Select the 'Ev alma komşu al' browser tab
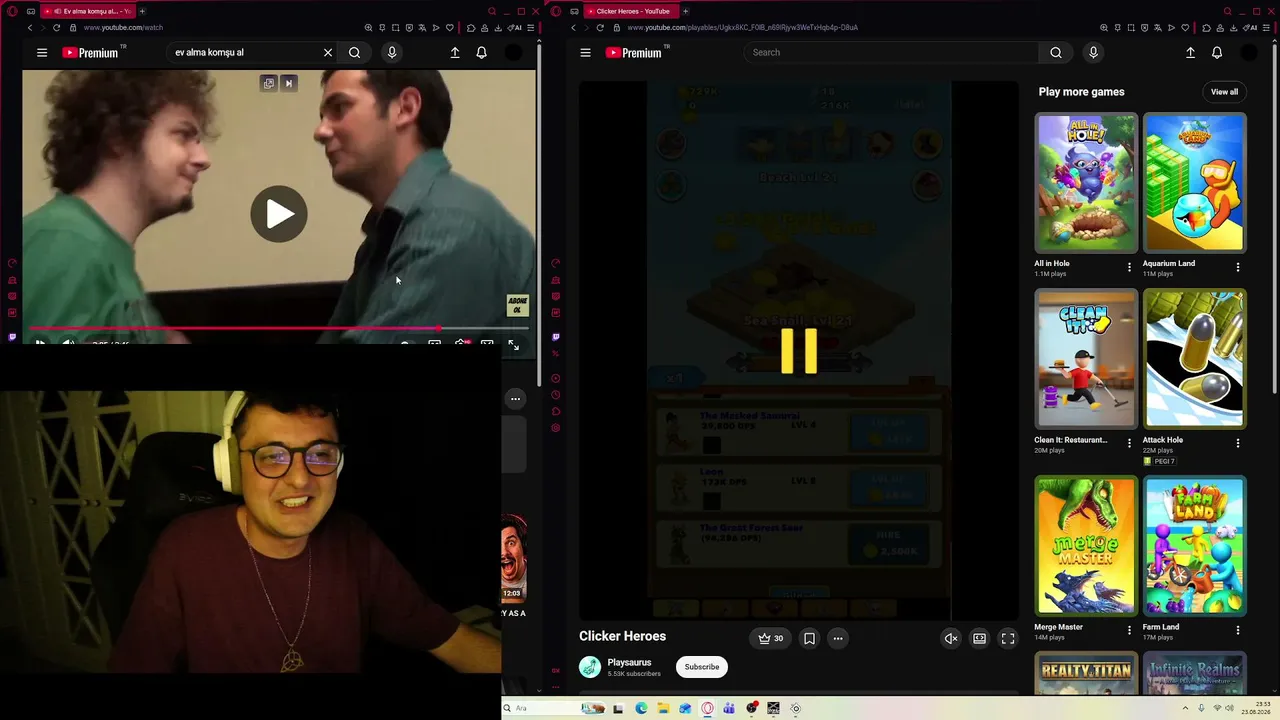Viewport: 1280px width, 720px height. [87, 11]
